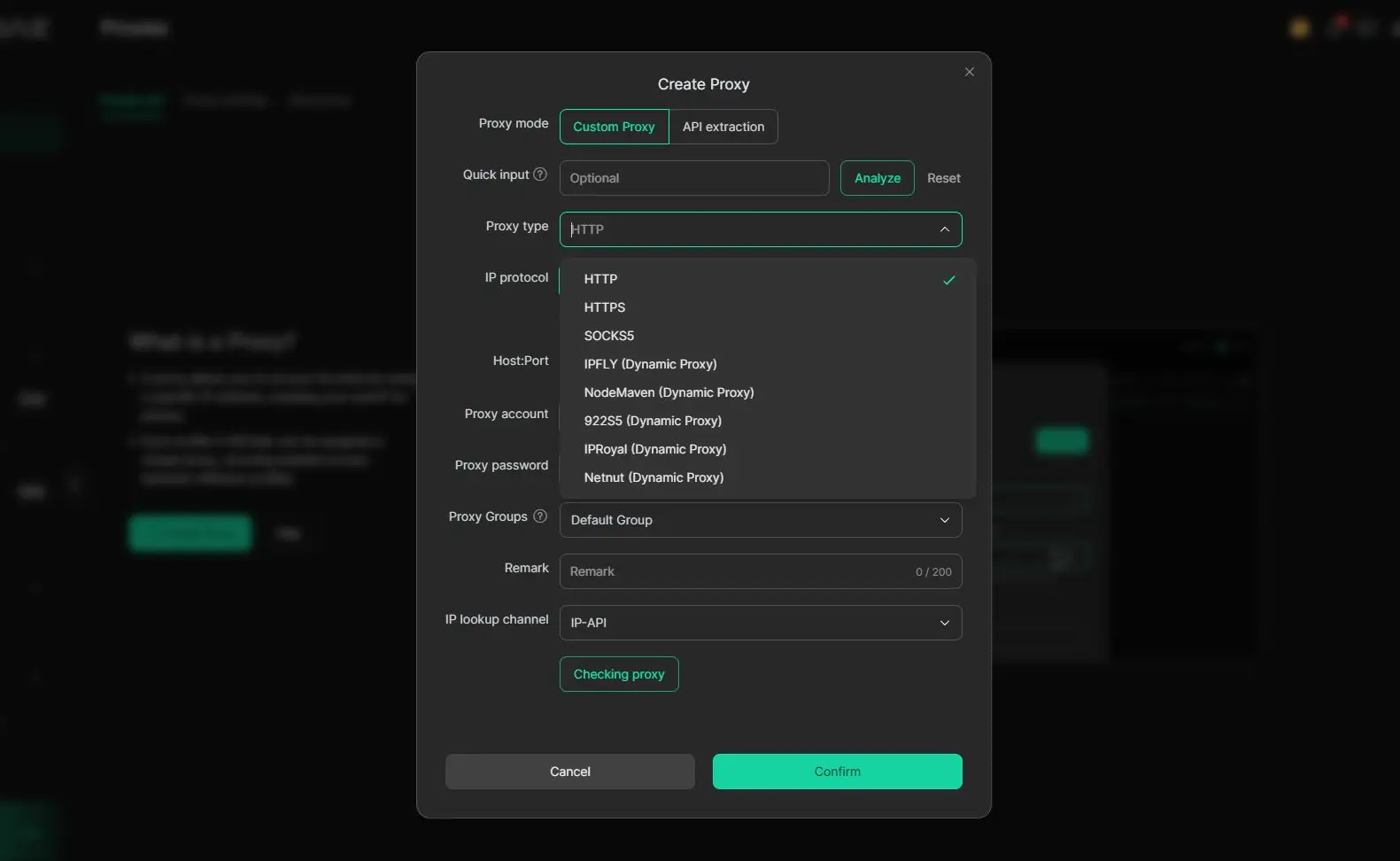Select IPFLY (Dynamic Proxy) option
Viewport: 1400px width, 861px height.
pos(650,364)
